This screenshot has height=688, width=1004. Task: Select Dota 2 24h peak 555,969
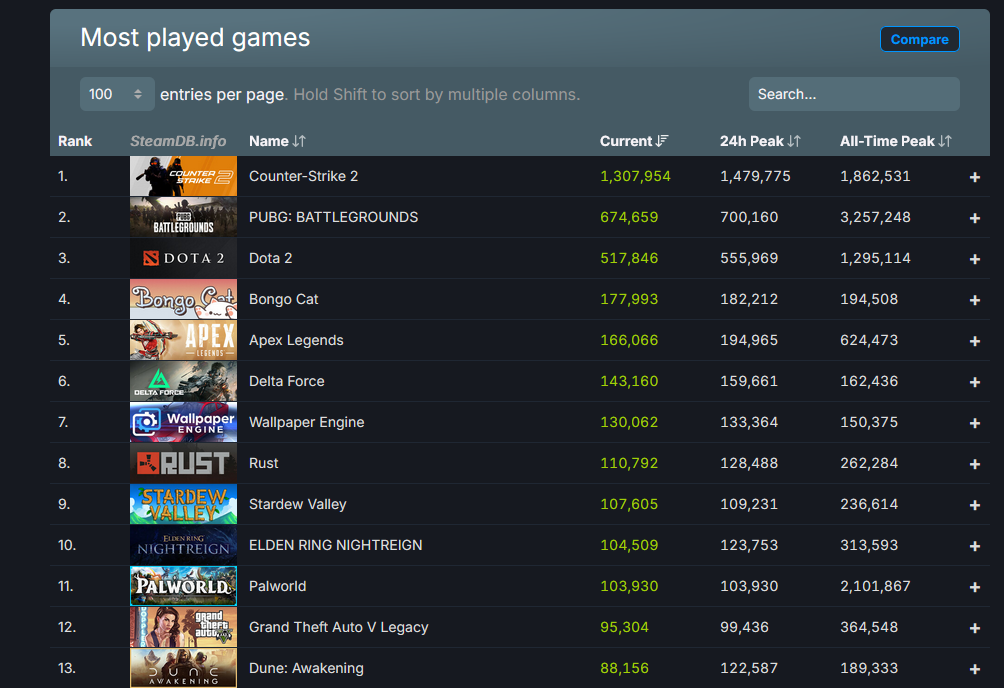click(x=749, y=258)
